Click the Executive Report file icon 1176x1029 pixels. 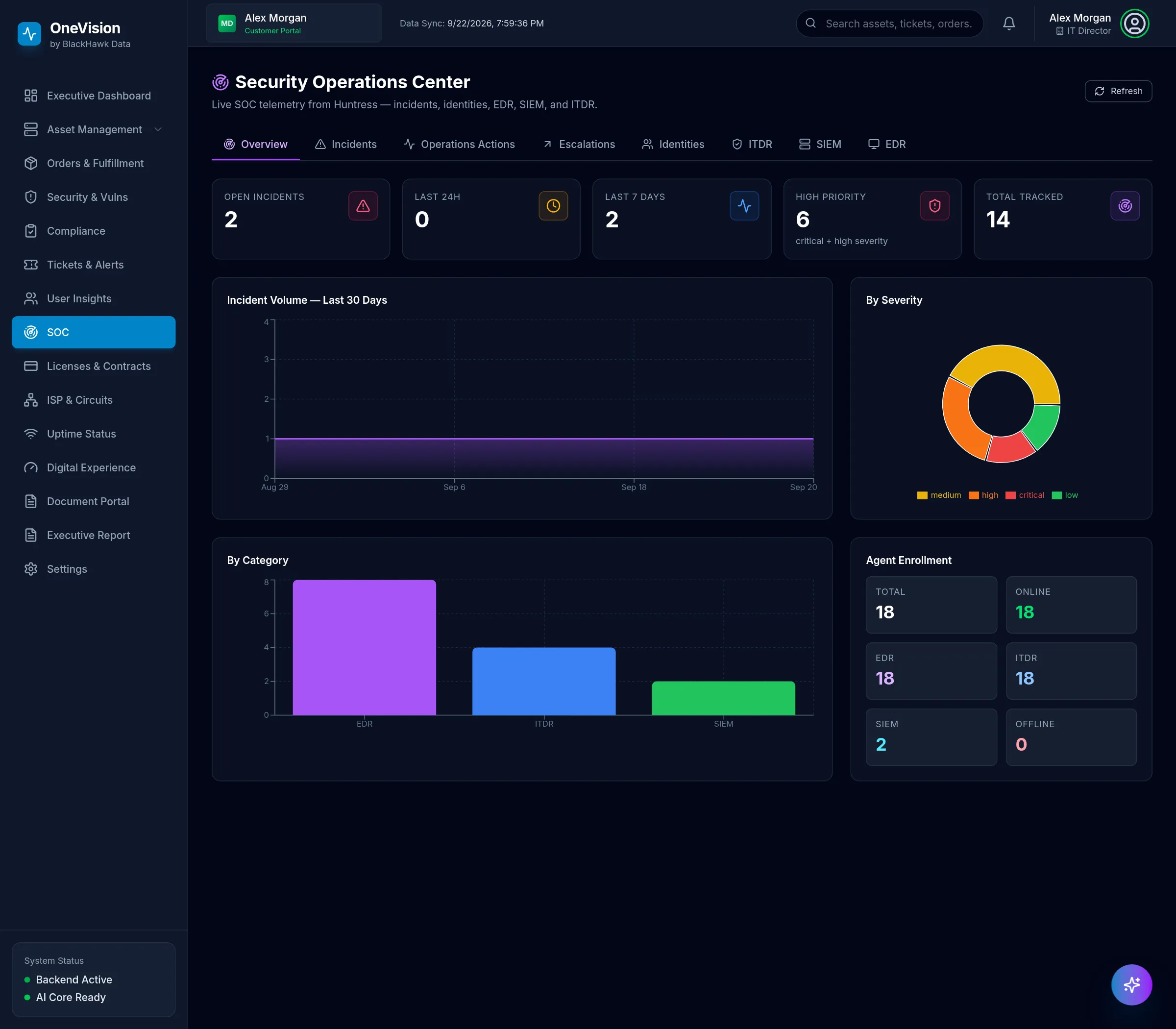pyautogui.click(x=31, y=535)
